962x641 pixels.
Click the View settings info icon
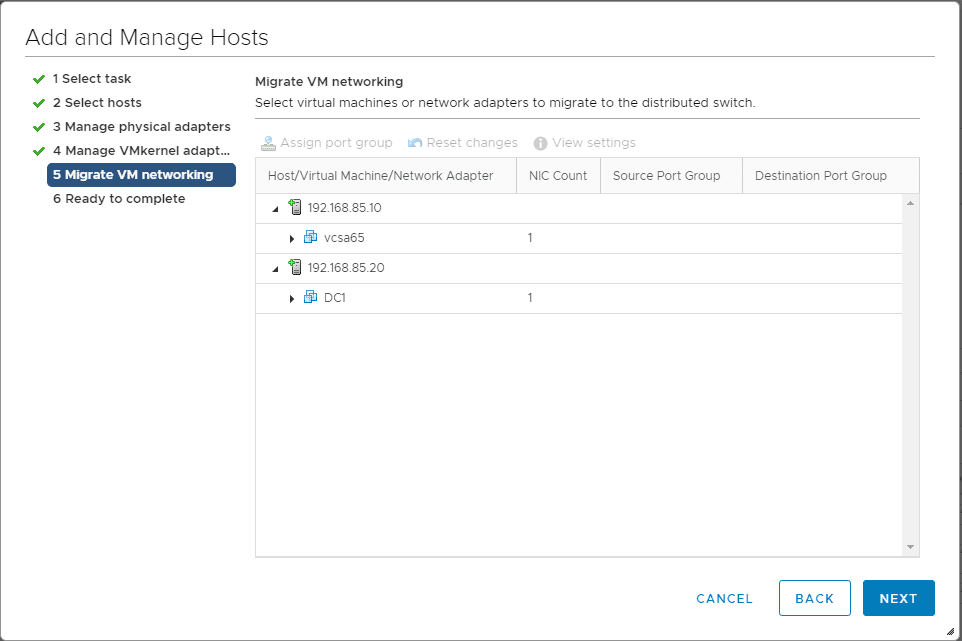(x=541, y=143)
